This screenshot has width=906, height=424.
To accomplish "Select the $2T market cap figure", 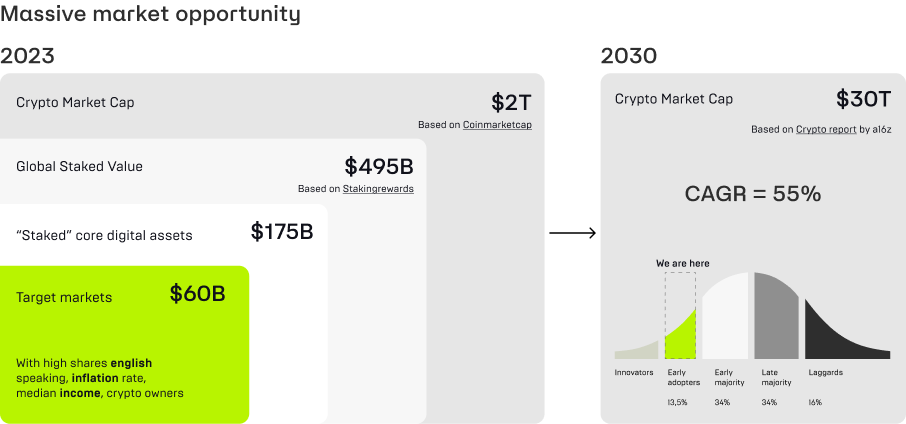I will tap(512, 102).
